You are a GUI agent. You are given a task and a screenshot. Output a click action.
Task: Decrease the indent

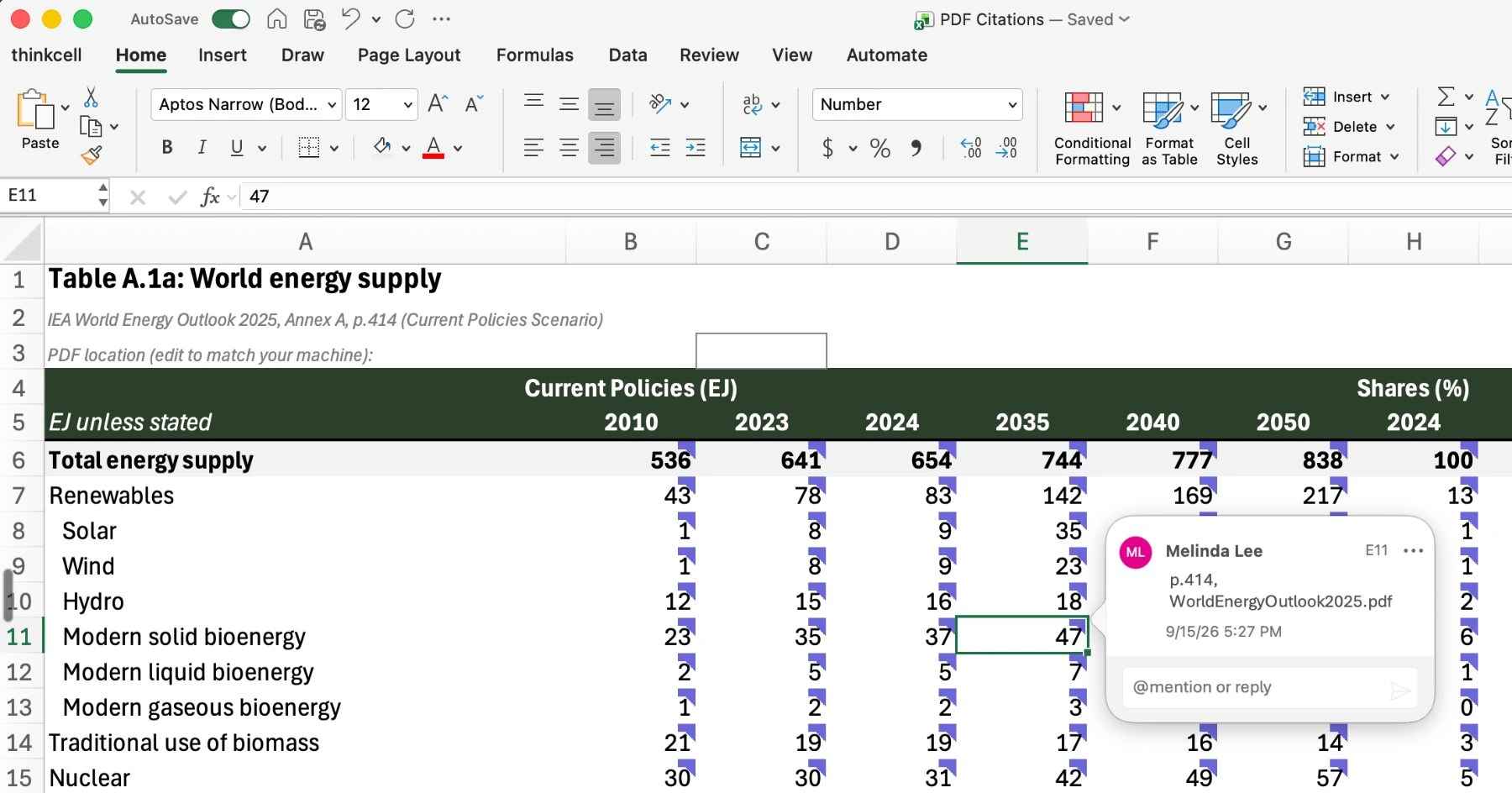tap(660, 148)
